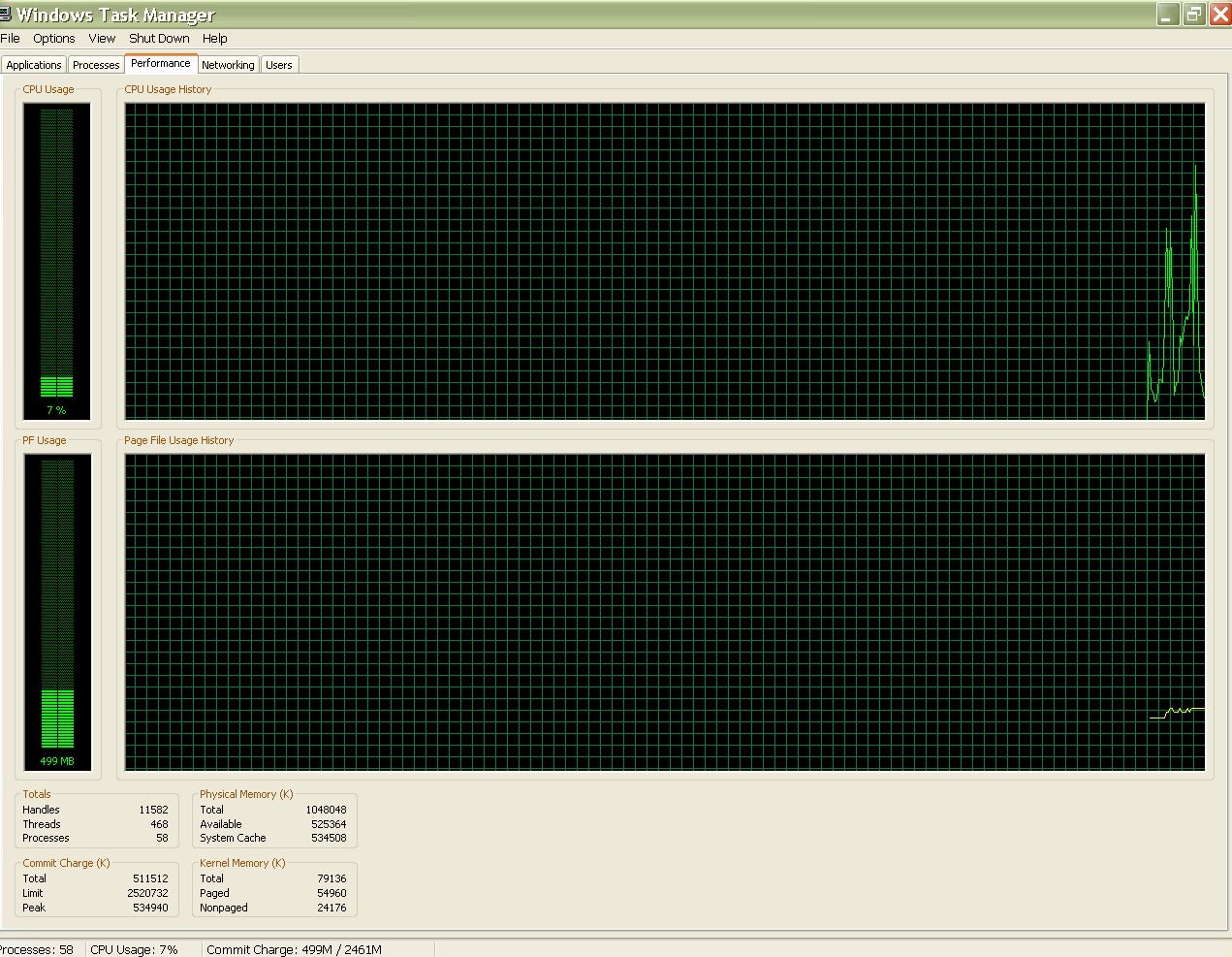
Task: Click Kernel Memory Total value 79136
Action: 332,878
